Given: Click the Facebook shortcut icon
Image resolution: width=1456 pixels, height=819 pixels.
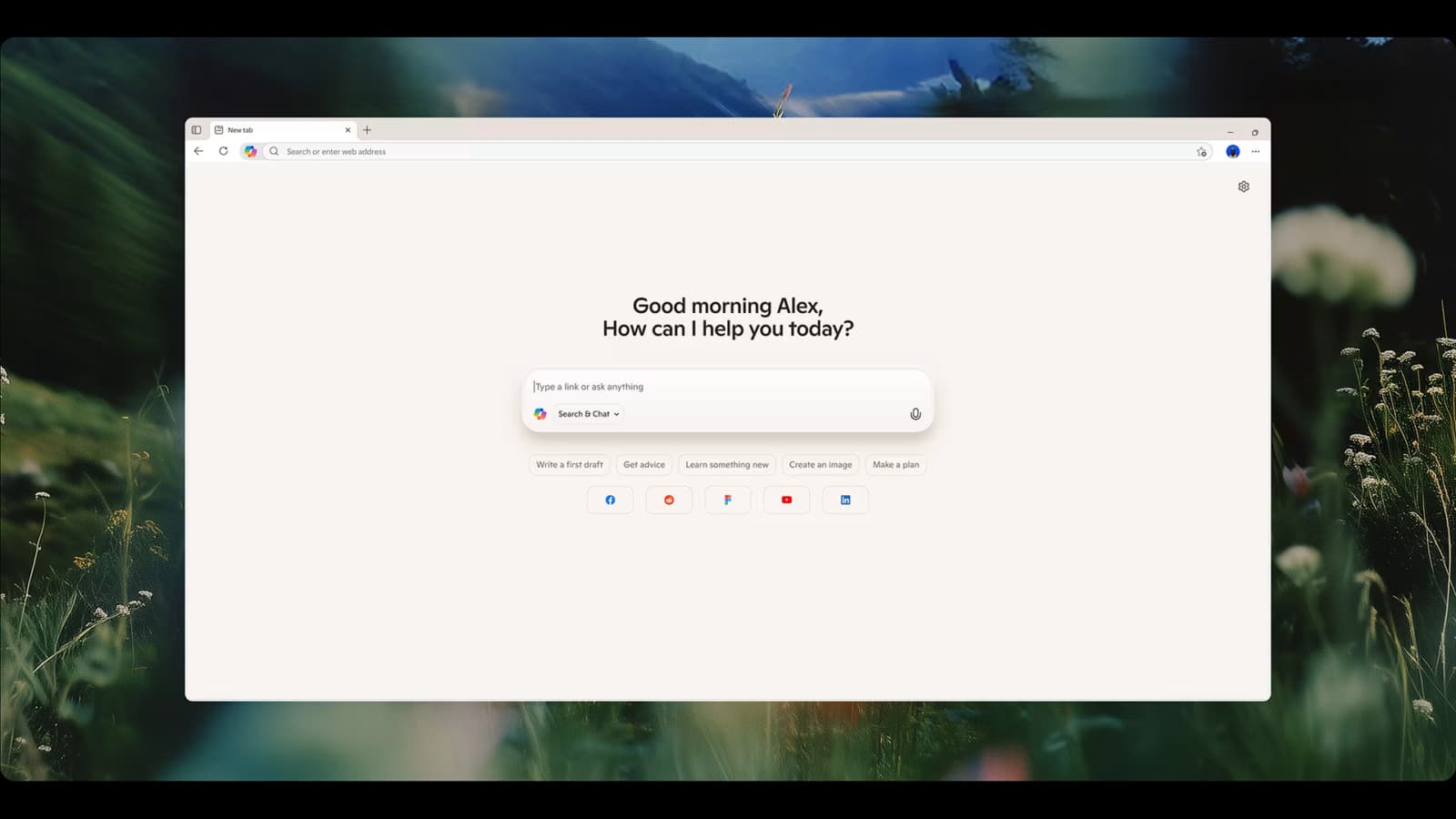Looking at the screenshot, I should 610,500.
